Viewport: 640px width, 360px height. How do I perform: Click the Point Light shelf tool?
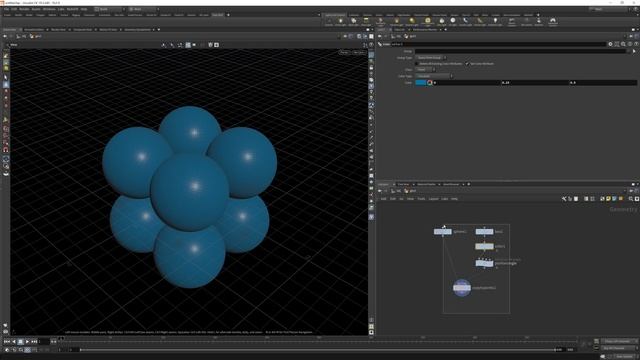(x=340, y=22)
